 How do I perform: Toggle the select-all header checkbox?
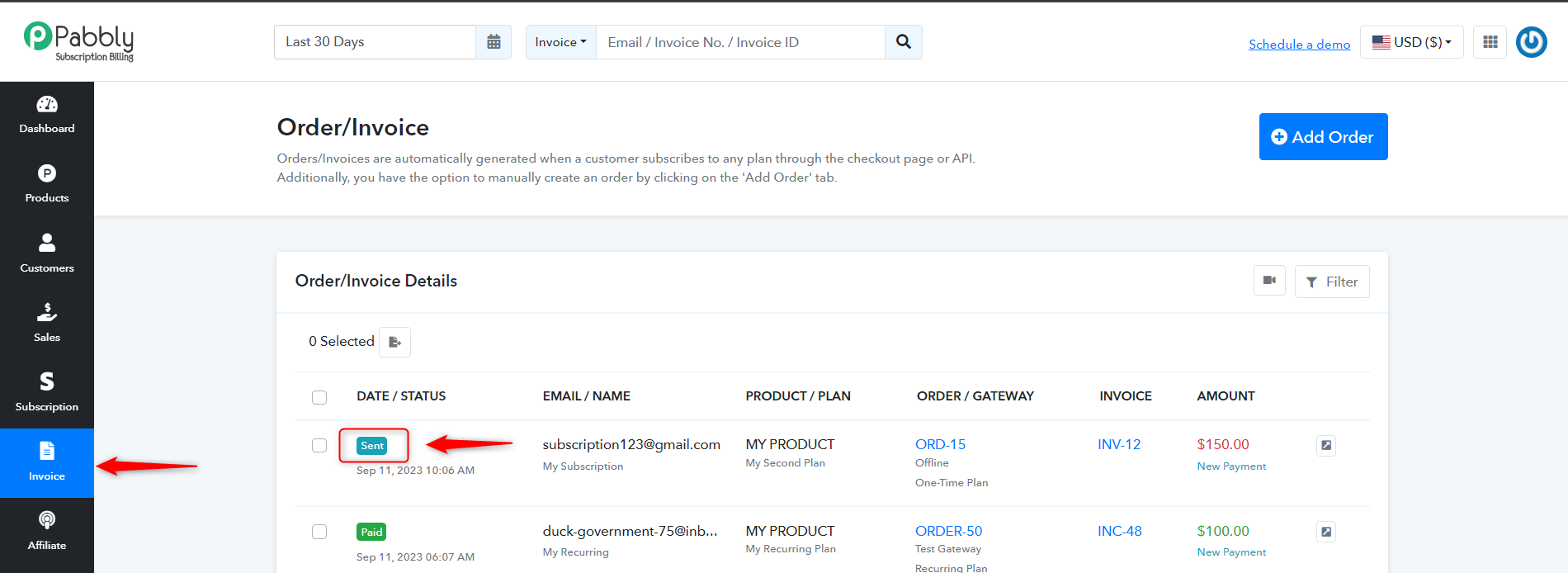click(319, 397)
